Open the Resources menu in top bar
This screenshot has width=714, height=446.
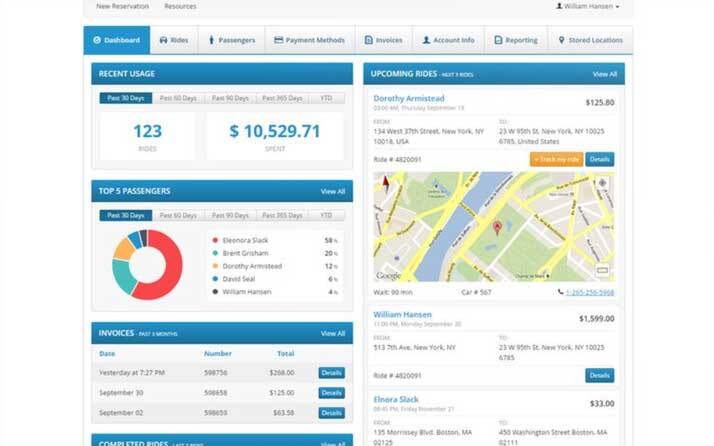[x=180, y=6]
